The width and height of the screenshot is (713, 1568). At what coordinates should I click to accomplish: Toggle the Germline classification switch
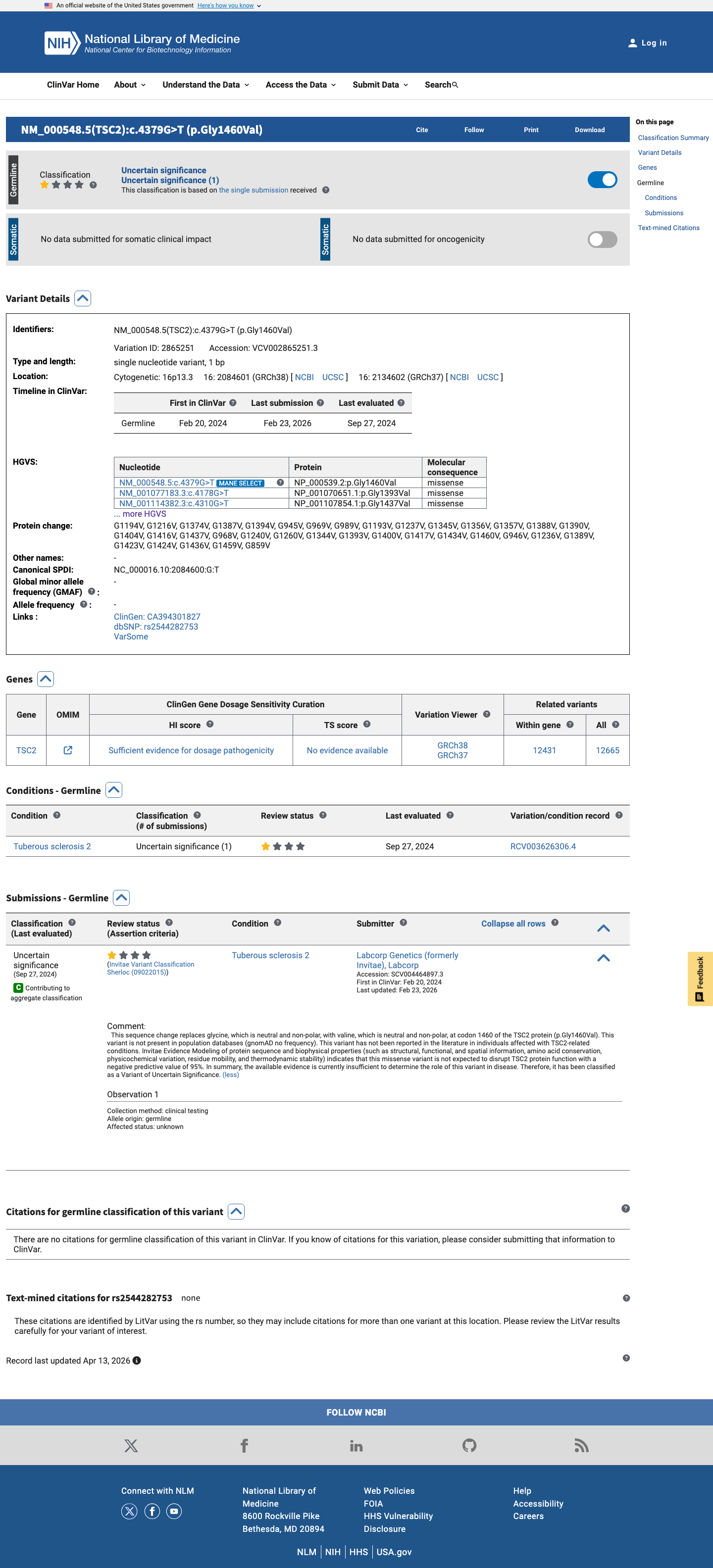(602, 180)
